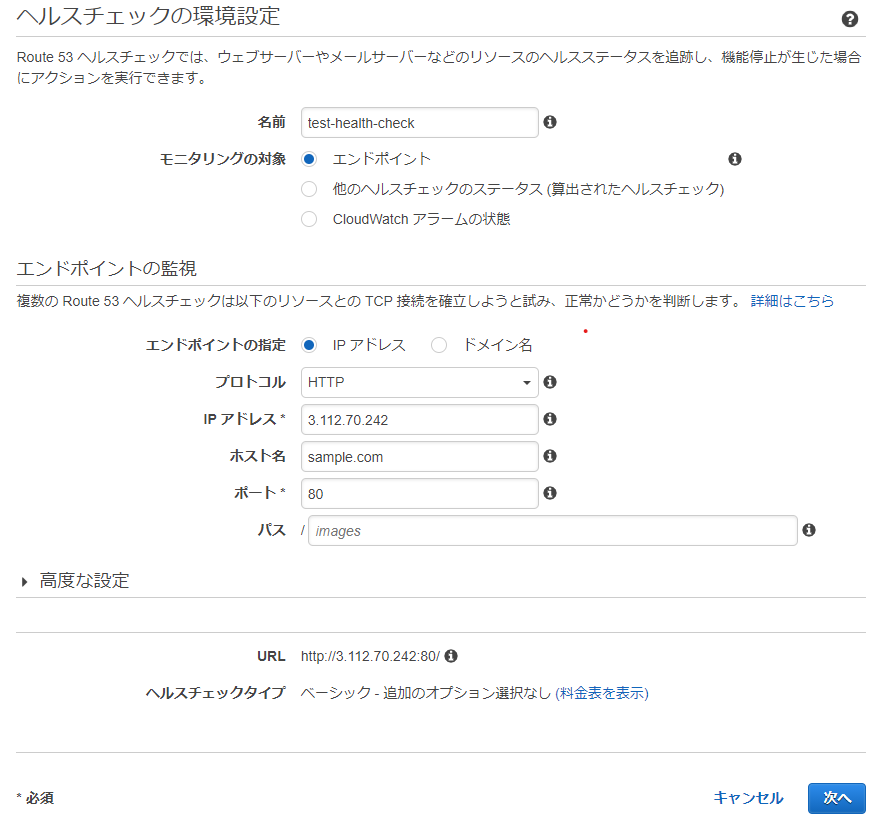Open the 料金表を表示 link
Image resolution: width=892 pixels, height=830 pixels.
(x=602, y=693)
